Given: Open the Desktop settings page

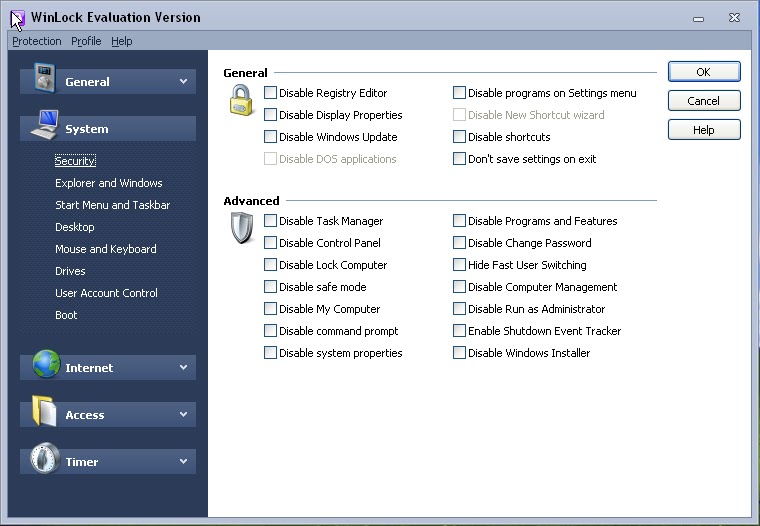Looking at the screenshot, I should click(x=75, y=227).
